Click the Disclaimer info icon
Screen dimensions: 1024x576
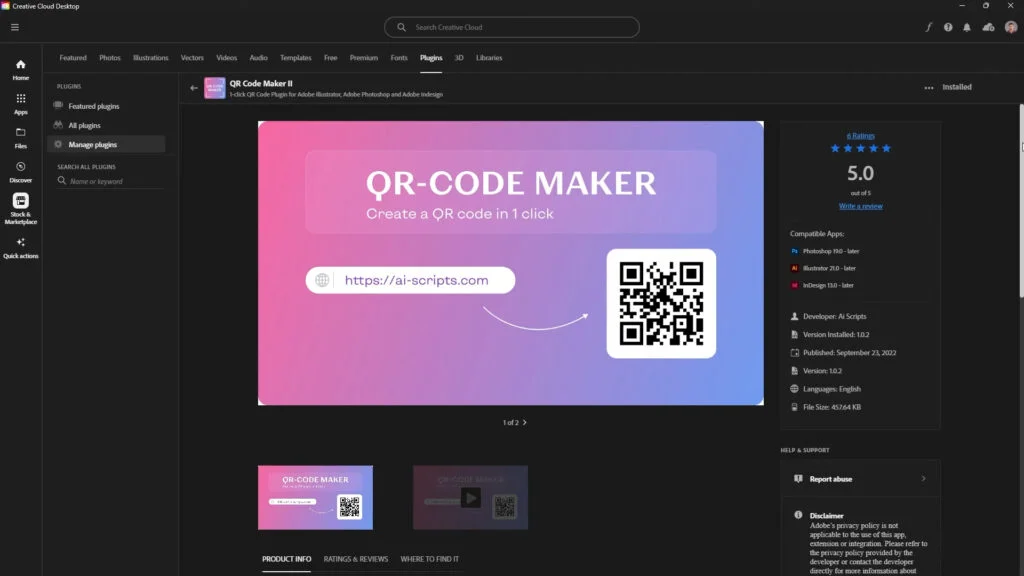click(x=798, y=515)
